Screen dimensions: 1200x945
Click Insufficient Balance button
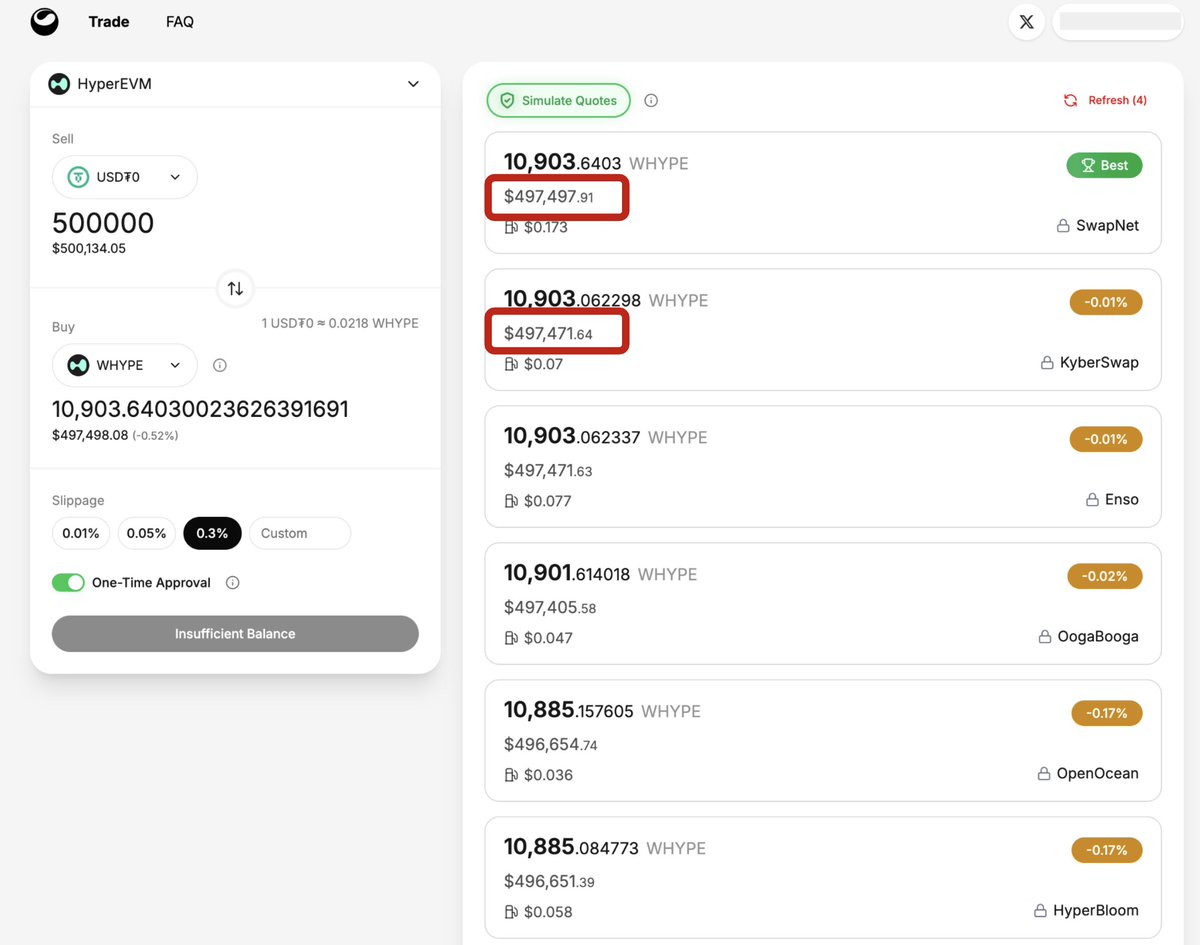(x=235, y=634)
